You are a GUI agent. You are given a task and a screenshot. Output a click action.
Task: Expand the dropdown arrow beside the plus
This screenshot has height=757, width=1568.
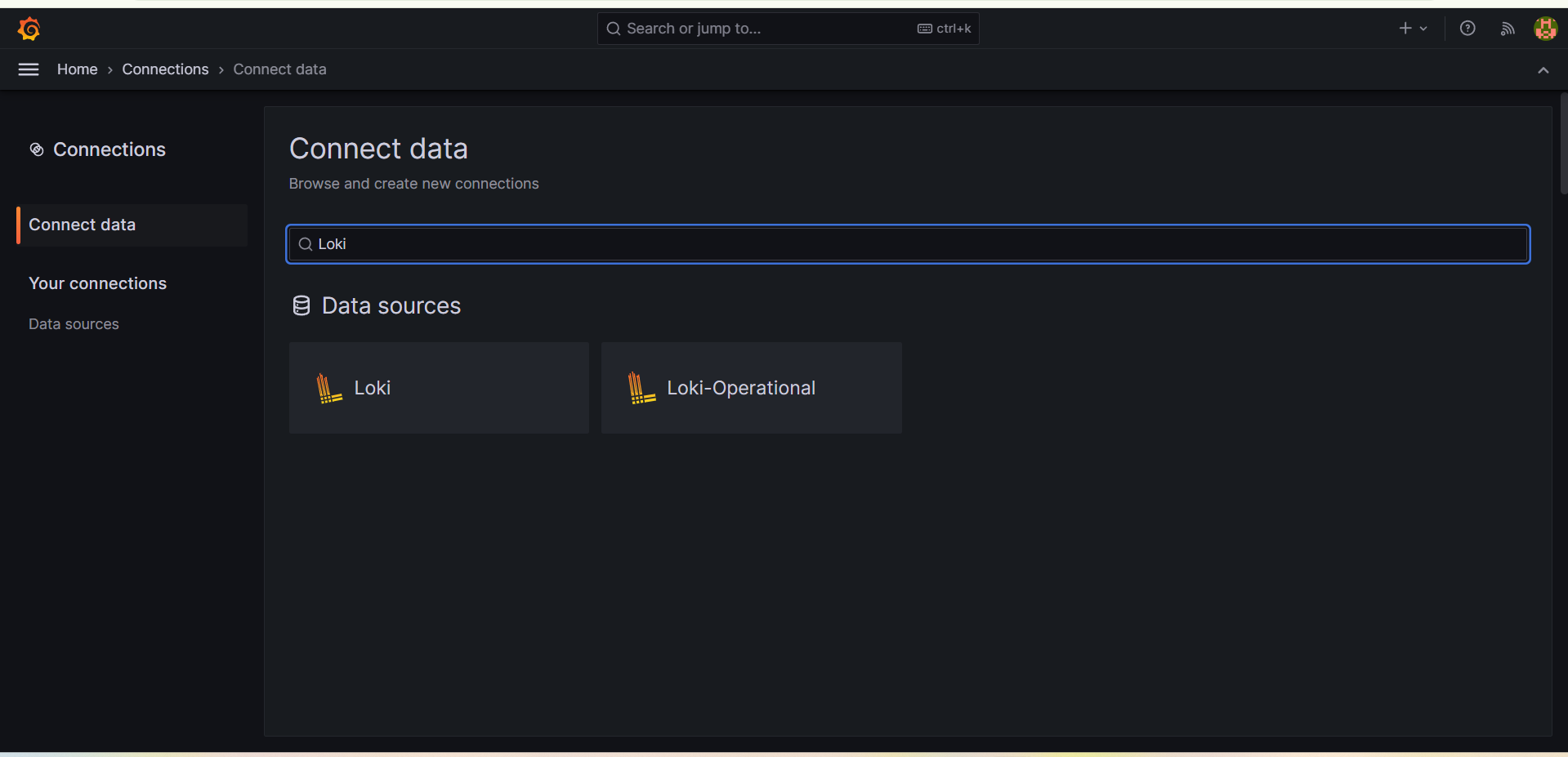tap(1423, 29)
